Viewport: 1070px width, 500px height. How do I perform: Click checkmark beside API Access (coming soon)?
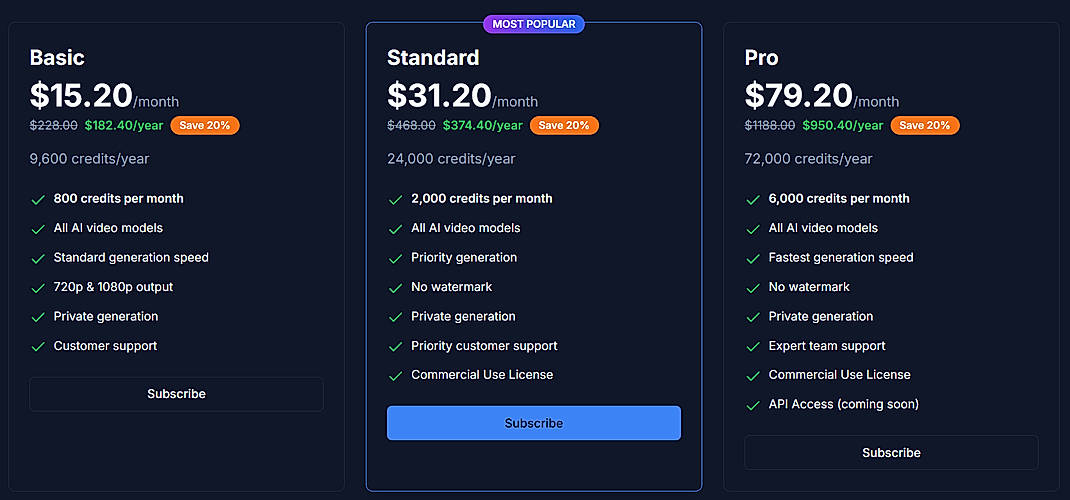pyautogui.click(x=753, y=405)
